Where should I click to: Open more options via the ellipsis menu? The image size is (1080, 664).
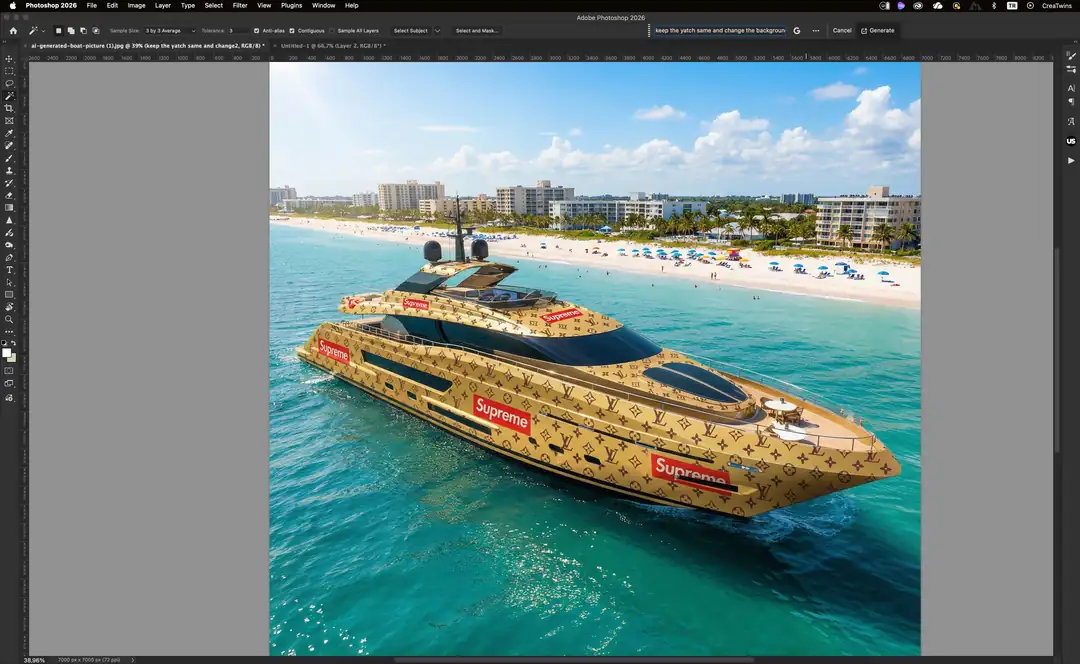(x=816, y=30)
